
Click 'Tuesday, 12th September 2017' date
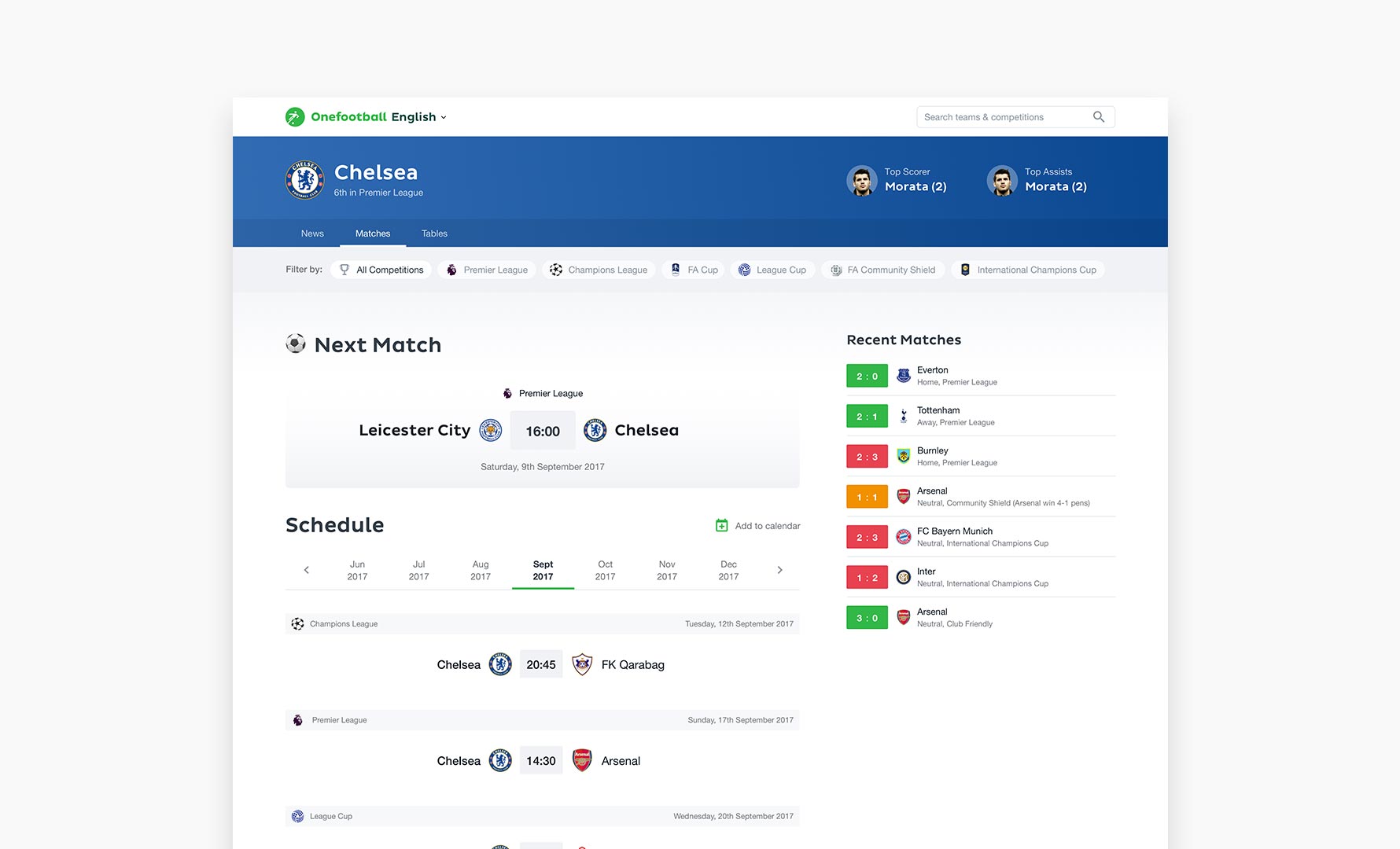[x=739, y=624]
